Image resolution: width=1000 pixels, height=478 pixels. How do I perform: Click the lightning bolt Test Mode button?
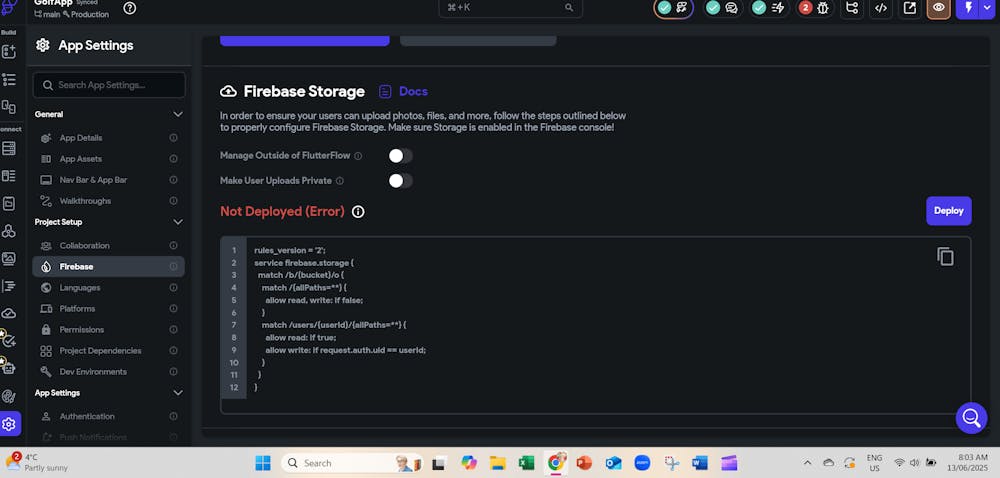point(969,8)
